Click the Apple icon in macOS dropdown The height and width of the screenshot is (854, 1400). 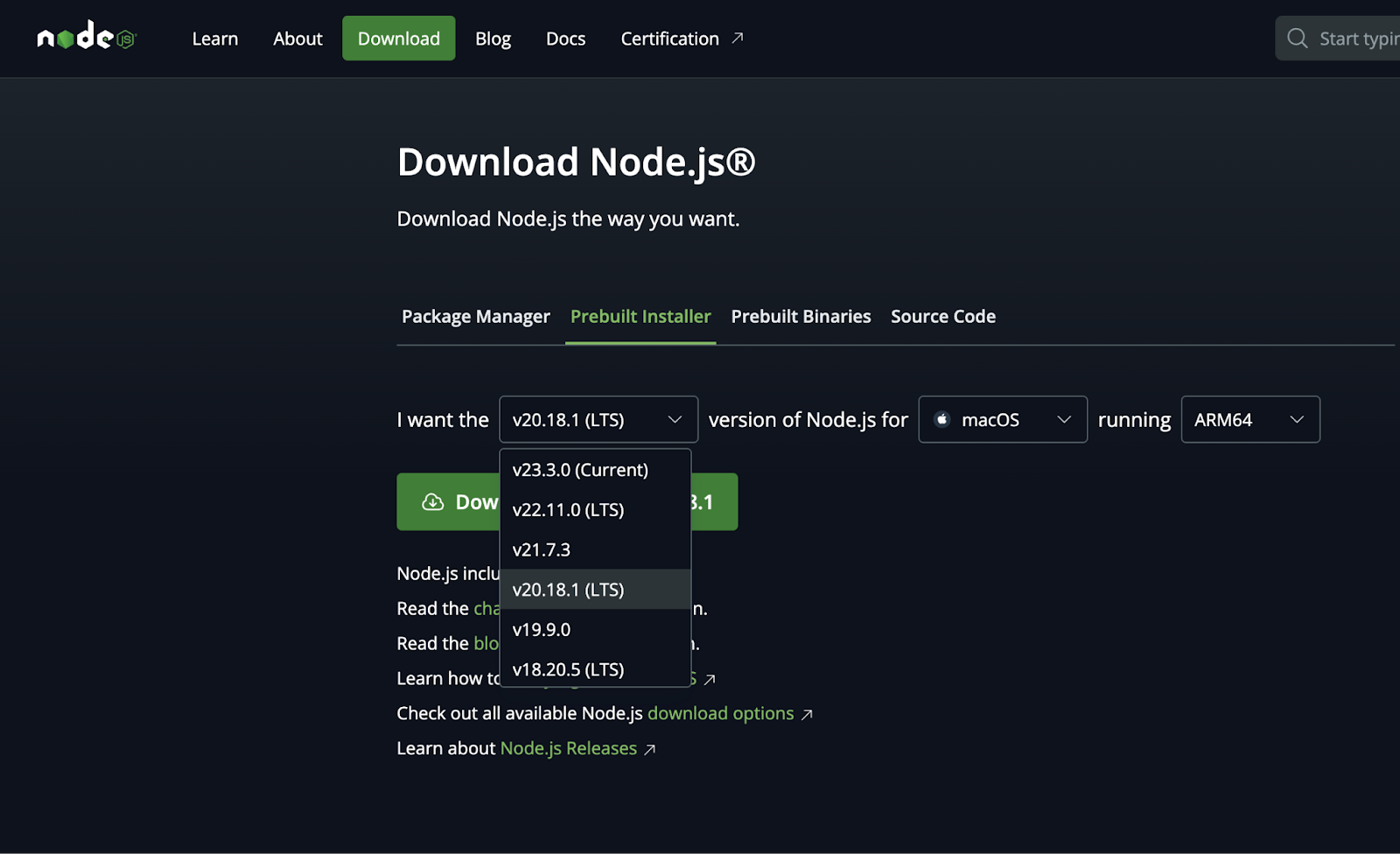point(942,419)
